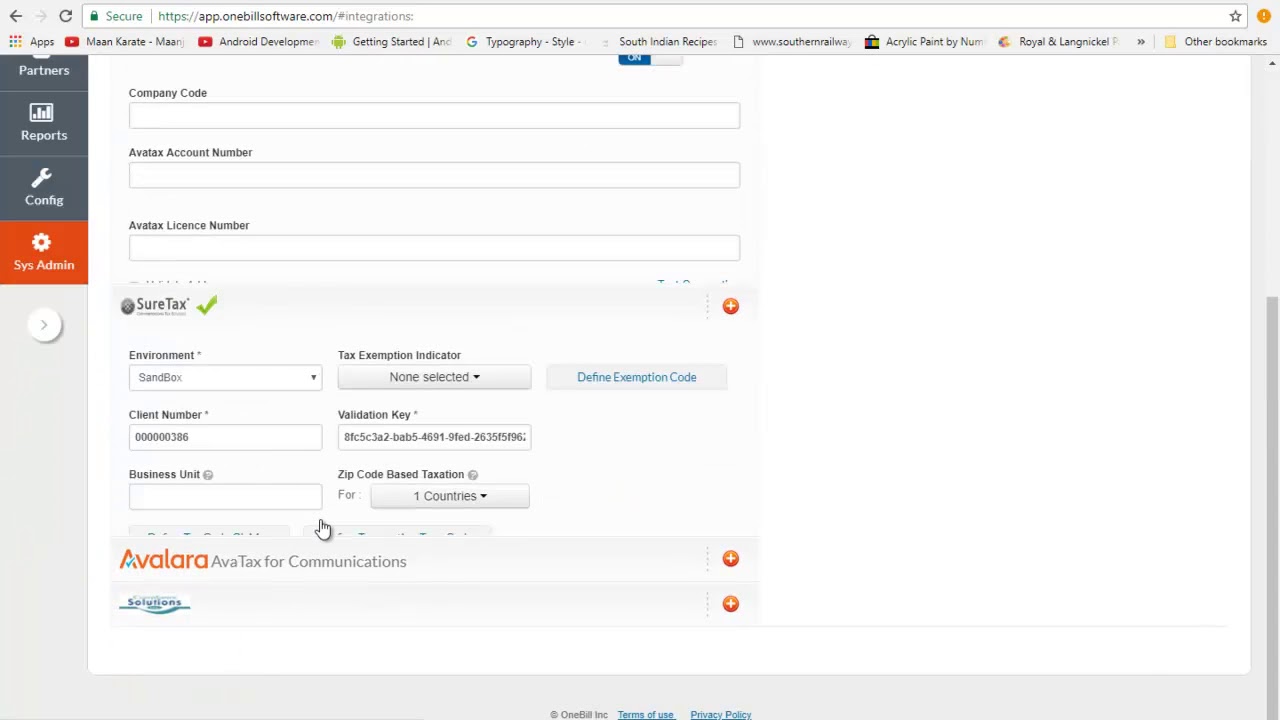Image resolution: width=1280 pixels, height=720 pixels.
Task: Expand the Avalara AvaTax for Communications section
Action: (x=731, y=559)
